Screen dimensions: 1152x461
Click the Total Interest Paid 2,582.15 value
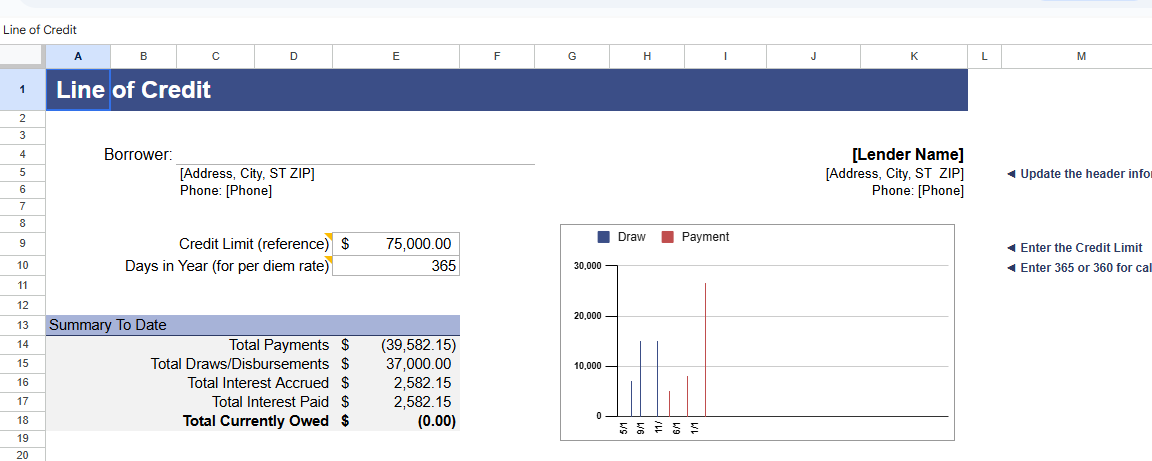pyautogui.click(x=422, y=402)
